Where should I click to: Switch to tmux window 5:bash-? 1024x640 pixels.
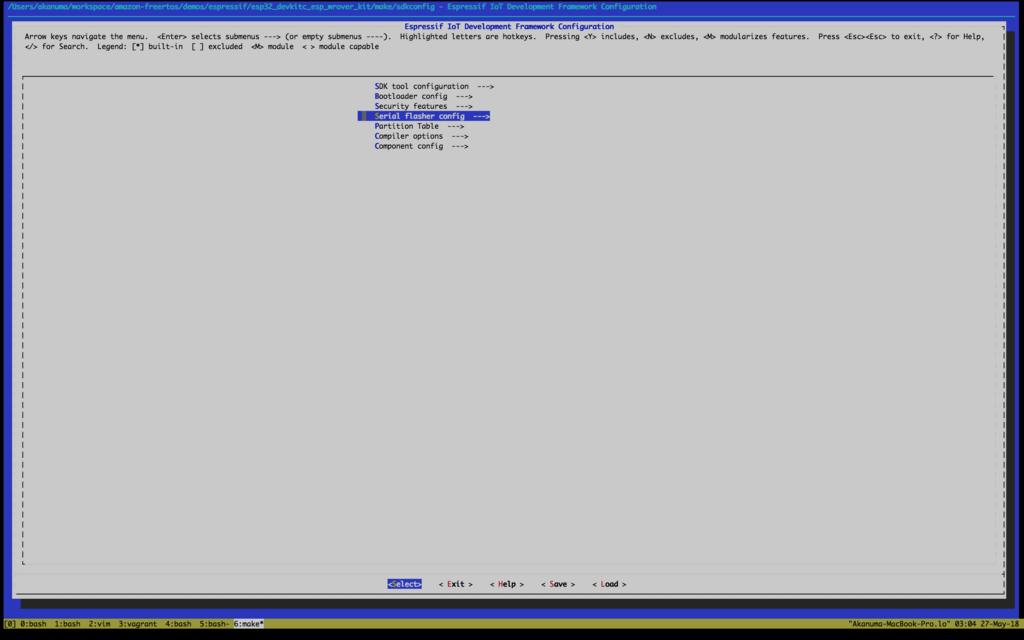click(x=214, y=624)
